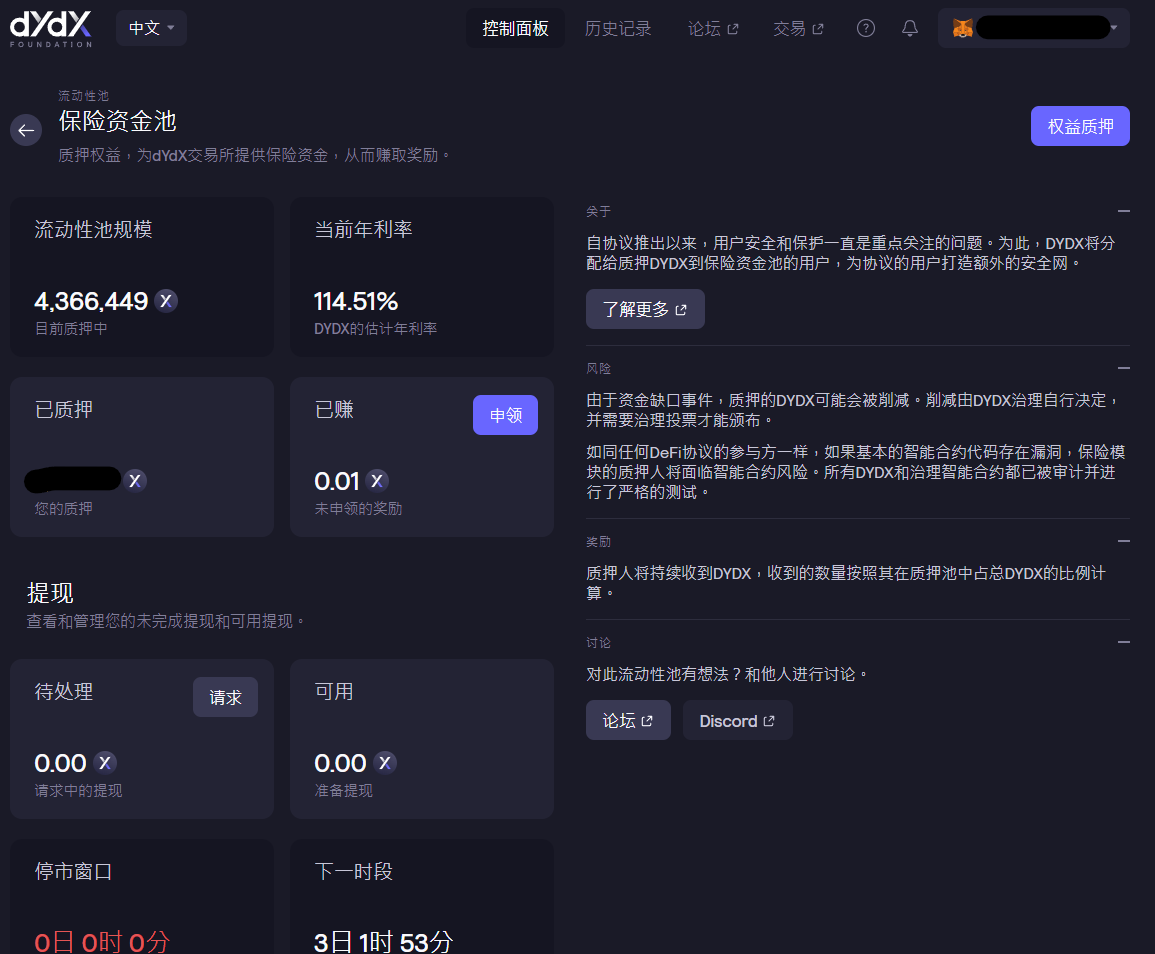This screenshot has height=954, width=1155.
Task: Select the 控制面板 tab
Action: click(x=515, y=28)
